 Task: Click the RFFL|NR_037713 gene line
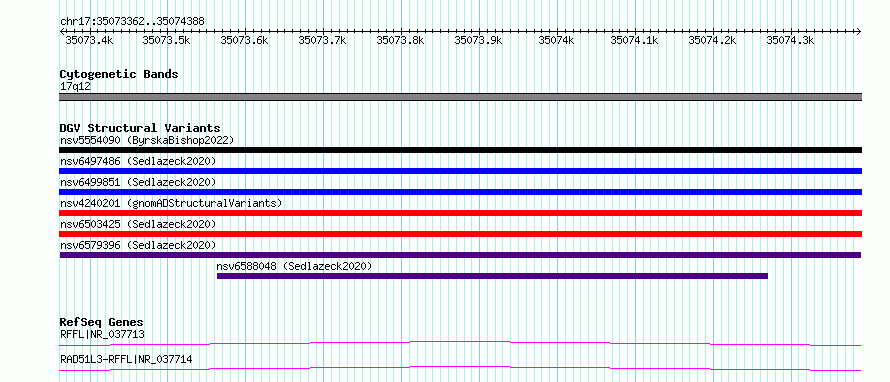[460, 343]
